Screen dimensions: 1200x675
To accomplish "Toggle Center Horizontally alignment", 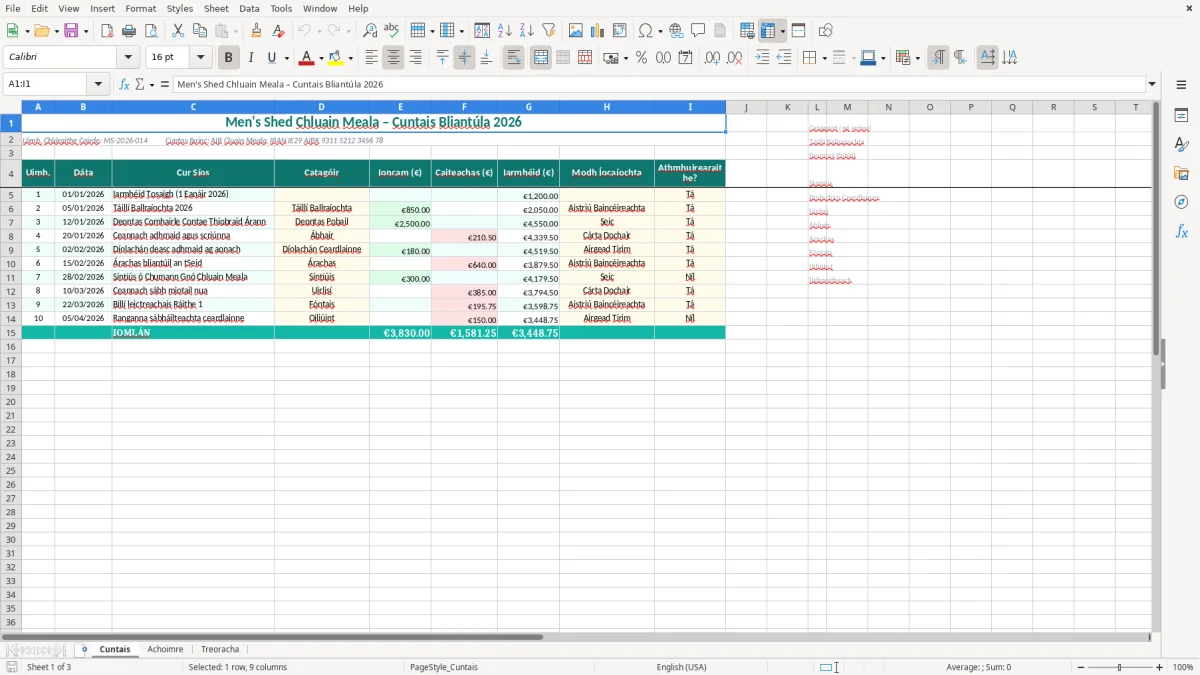I will tap(393, 58).
